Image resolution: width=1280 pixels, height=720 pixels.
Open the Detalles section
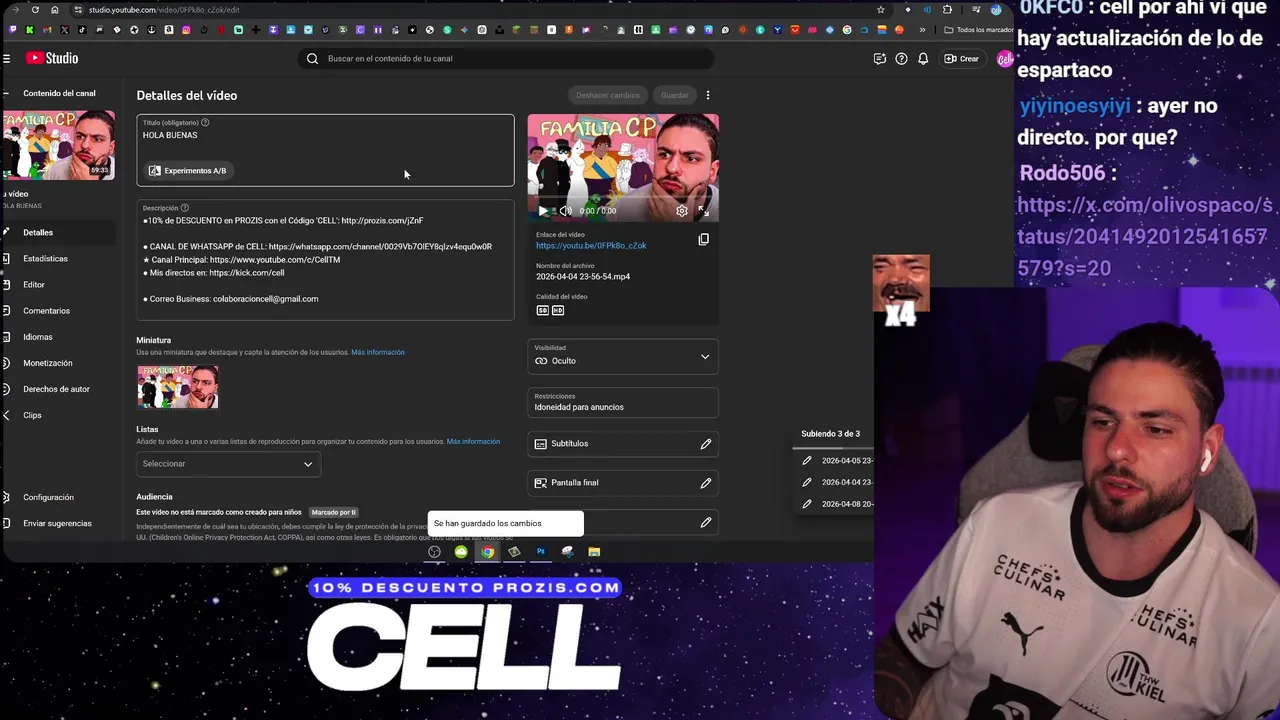click(58, 232)
